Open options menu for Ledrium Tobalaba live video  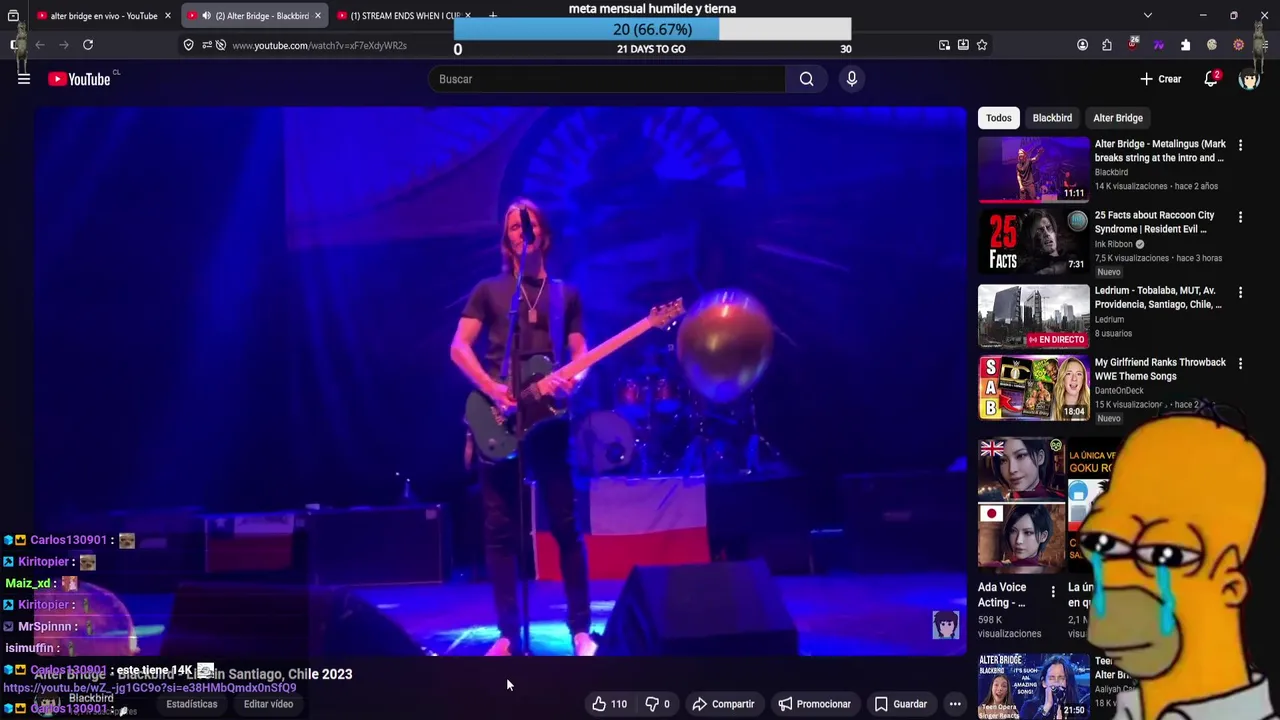[x=1240, y=293]
